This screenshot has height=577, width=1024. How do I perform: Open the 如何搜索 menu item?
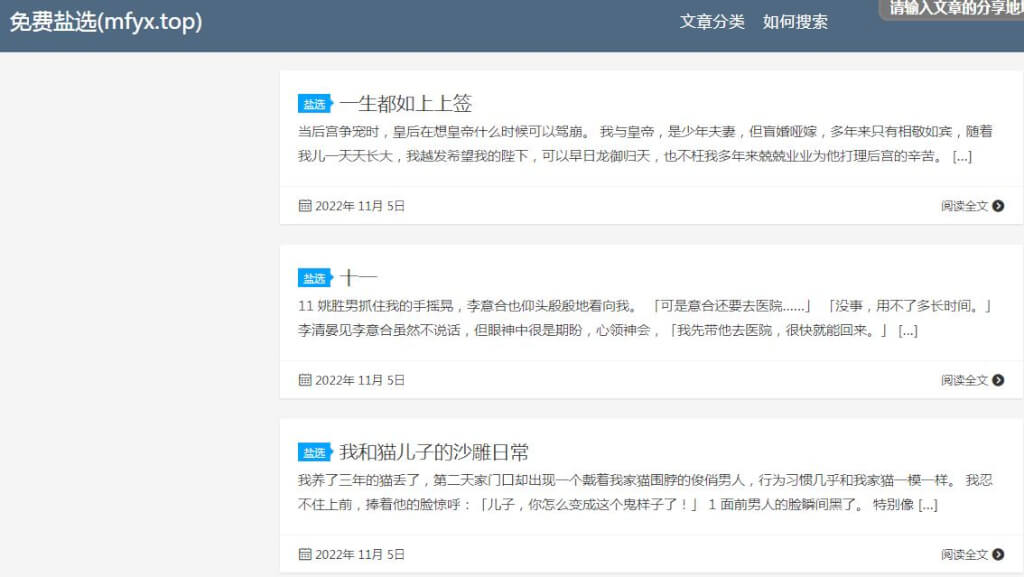pyautogui.click(x=795, y=22)
